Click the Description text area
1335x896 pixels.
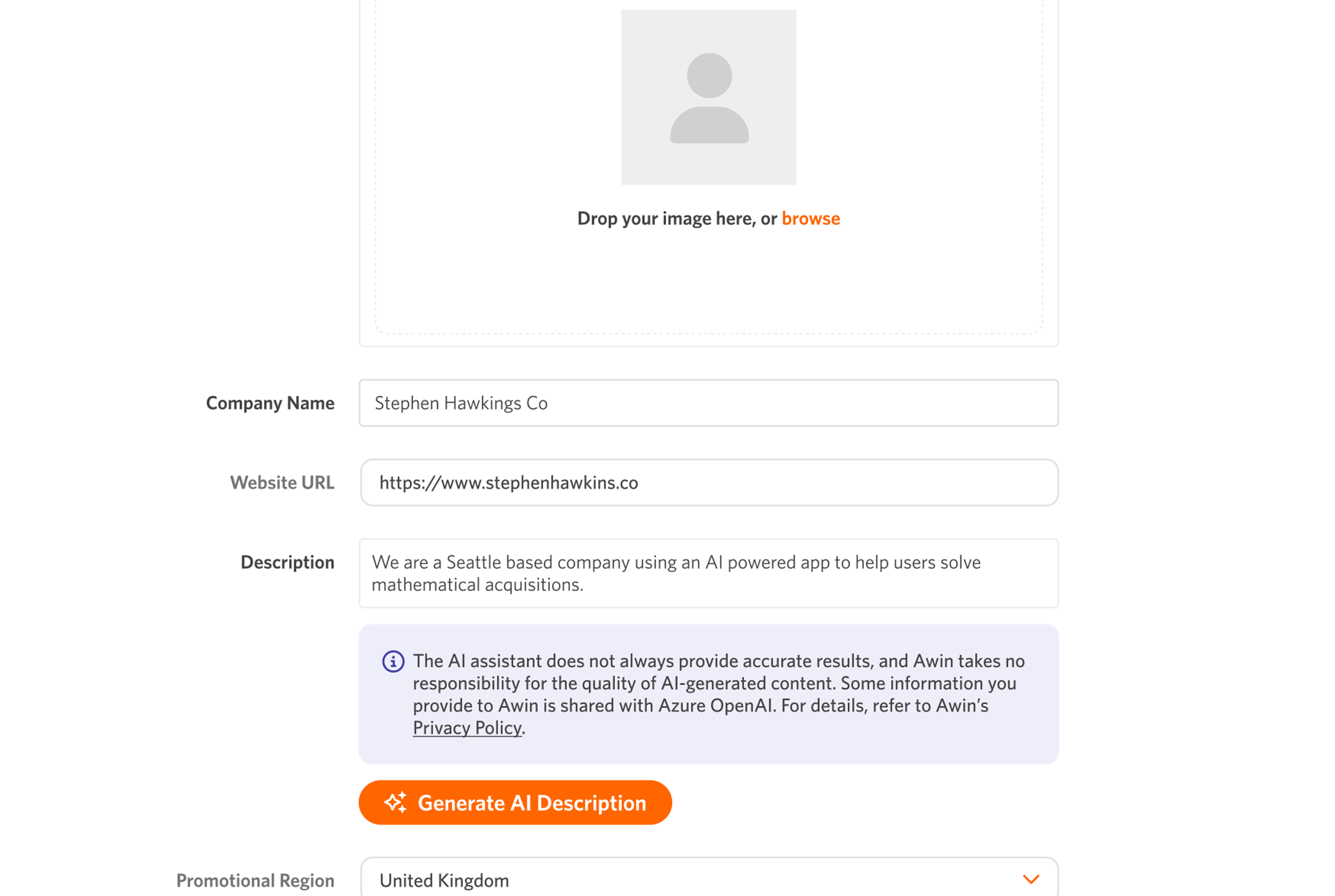(708, 573)
